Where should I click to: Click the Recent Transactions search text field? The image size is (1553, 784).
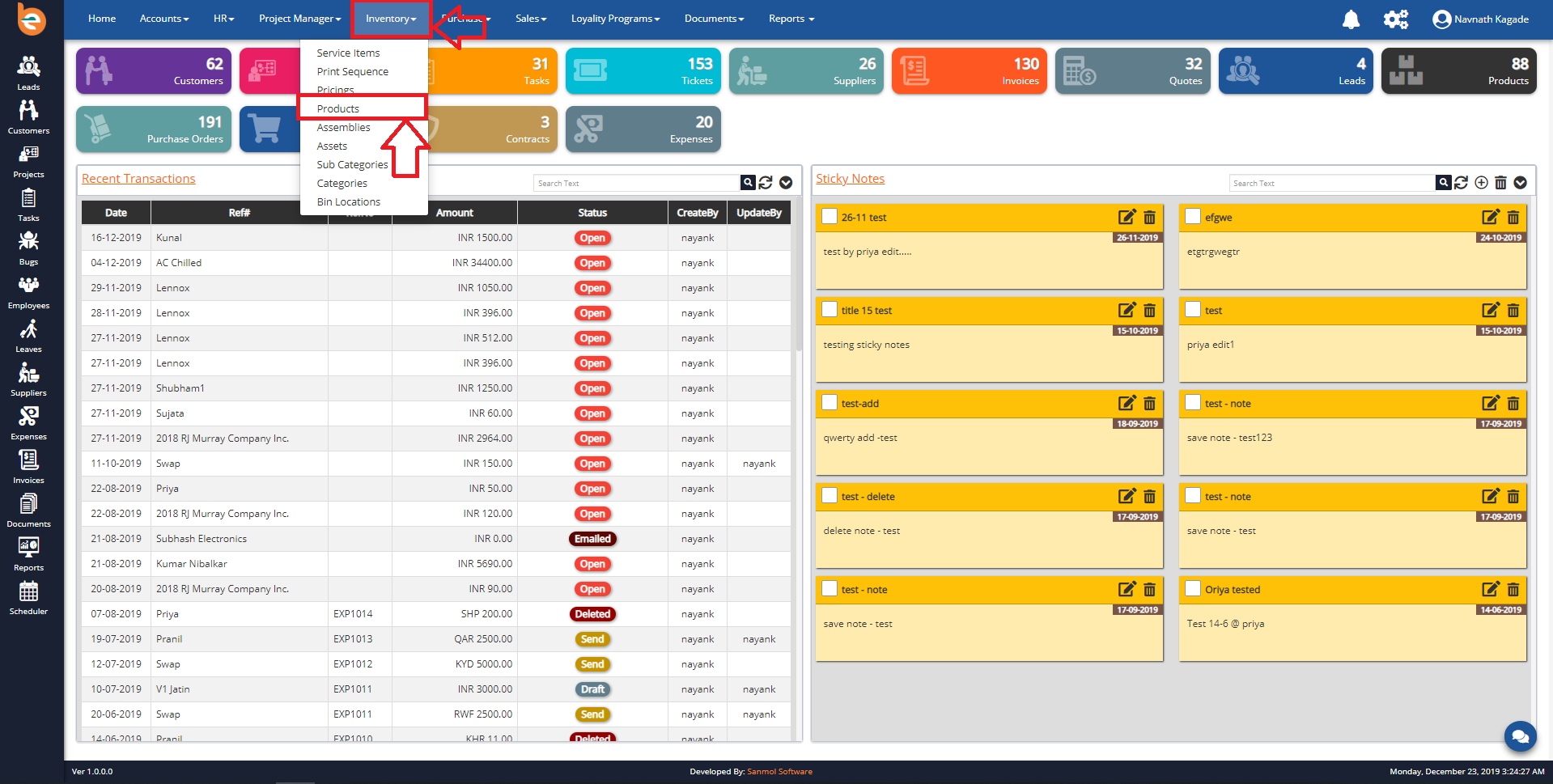(637, 183)
